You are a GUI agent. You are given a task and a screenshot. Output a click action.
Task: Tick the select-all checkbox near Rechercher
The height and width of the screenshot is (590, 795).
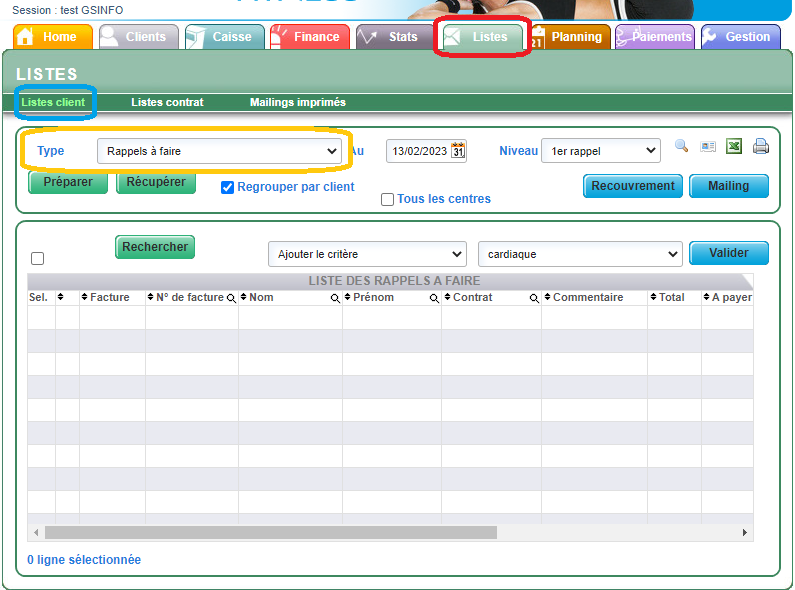point(38,259)
